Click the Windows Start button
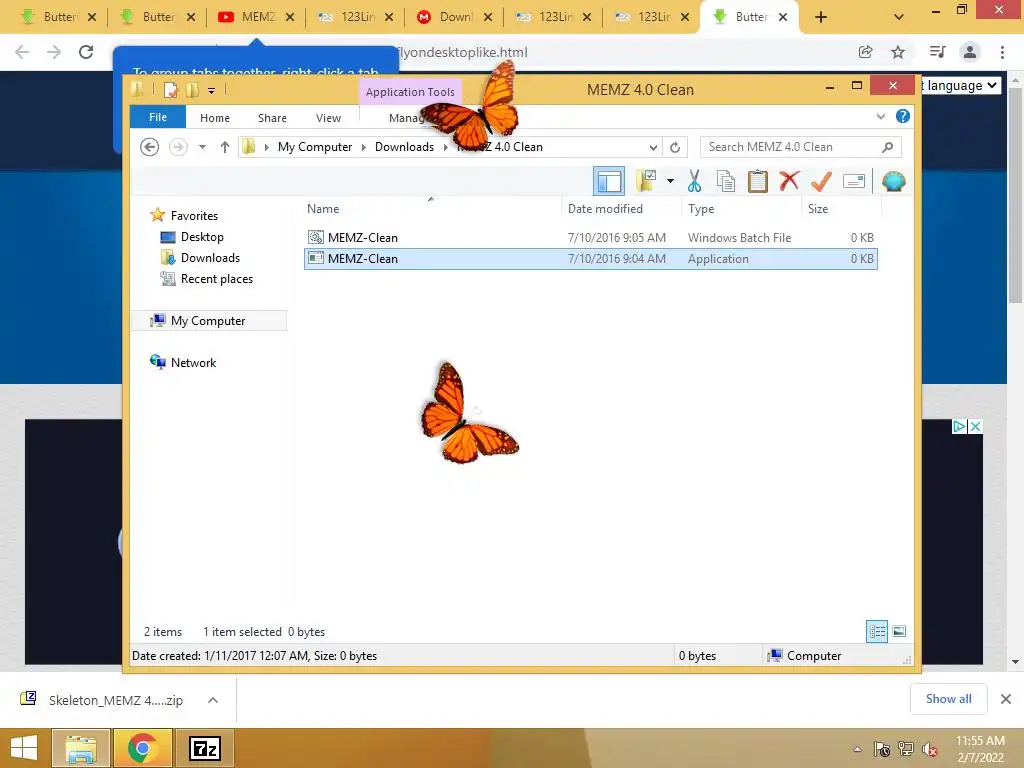The width and height of the screenshot is (1024, 768). (25, 748)
